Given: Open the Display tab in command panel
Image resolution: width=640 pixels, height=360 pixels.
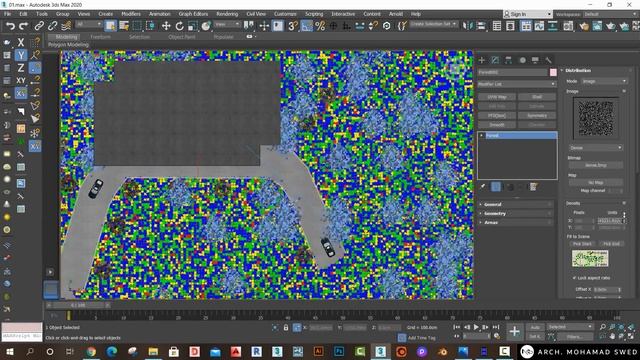Looking at the screenshot, I should (x=535, y=60).
